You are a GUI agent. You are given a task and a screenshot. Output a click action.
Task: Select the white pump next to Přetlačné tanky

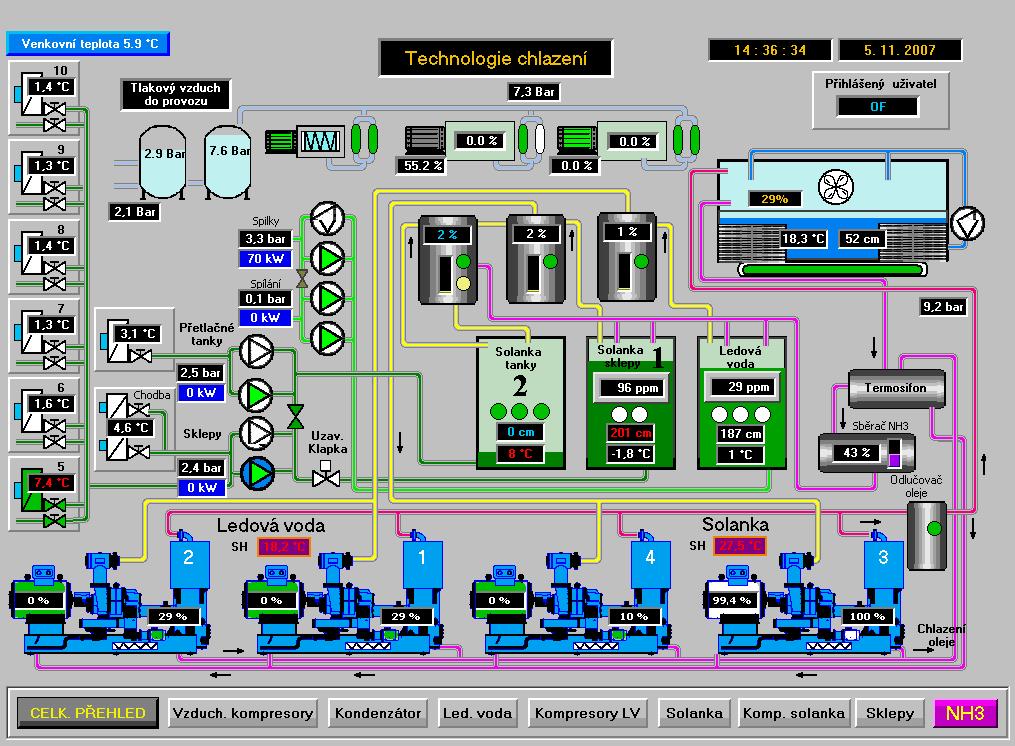tap(256, 352)
